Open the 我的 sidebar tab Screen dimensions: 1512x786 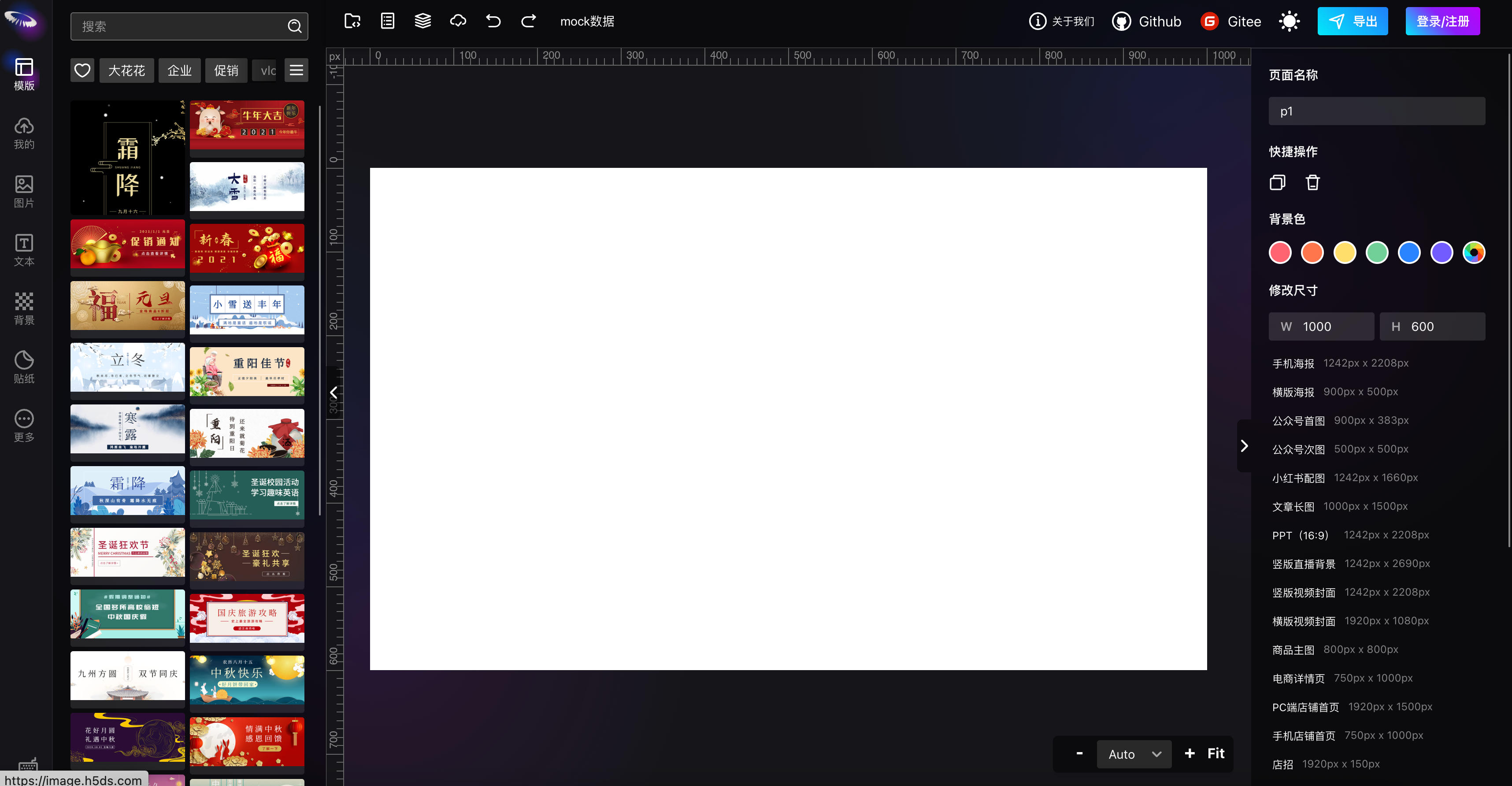pos(24,133)
